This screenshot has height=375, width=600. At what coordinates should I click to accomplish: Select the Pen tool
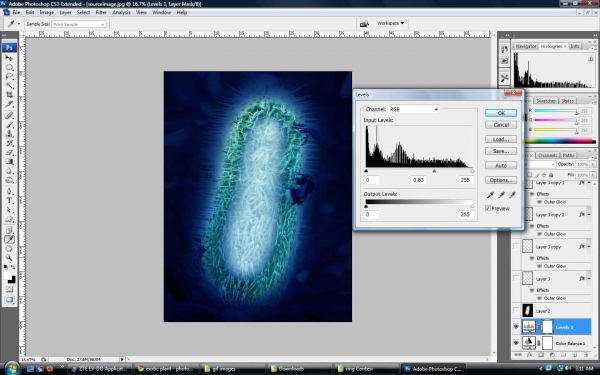click(9, 191)
